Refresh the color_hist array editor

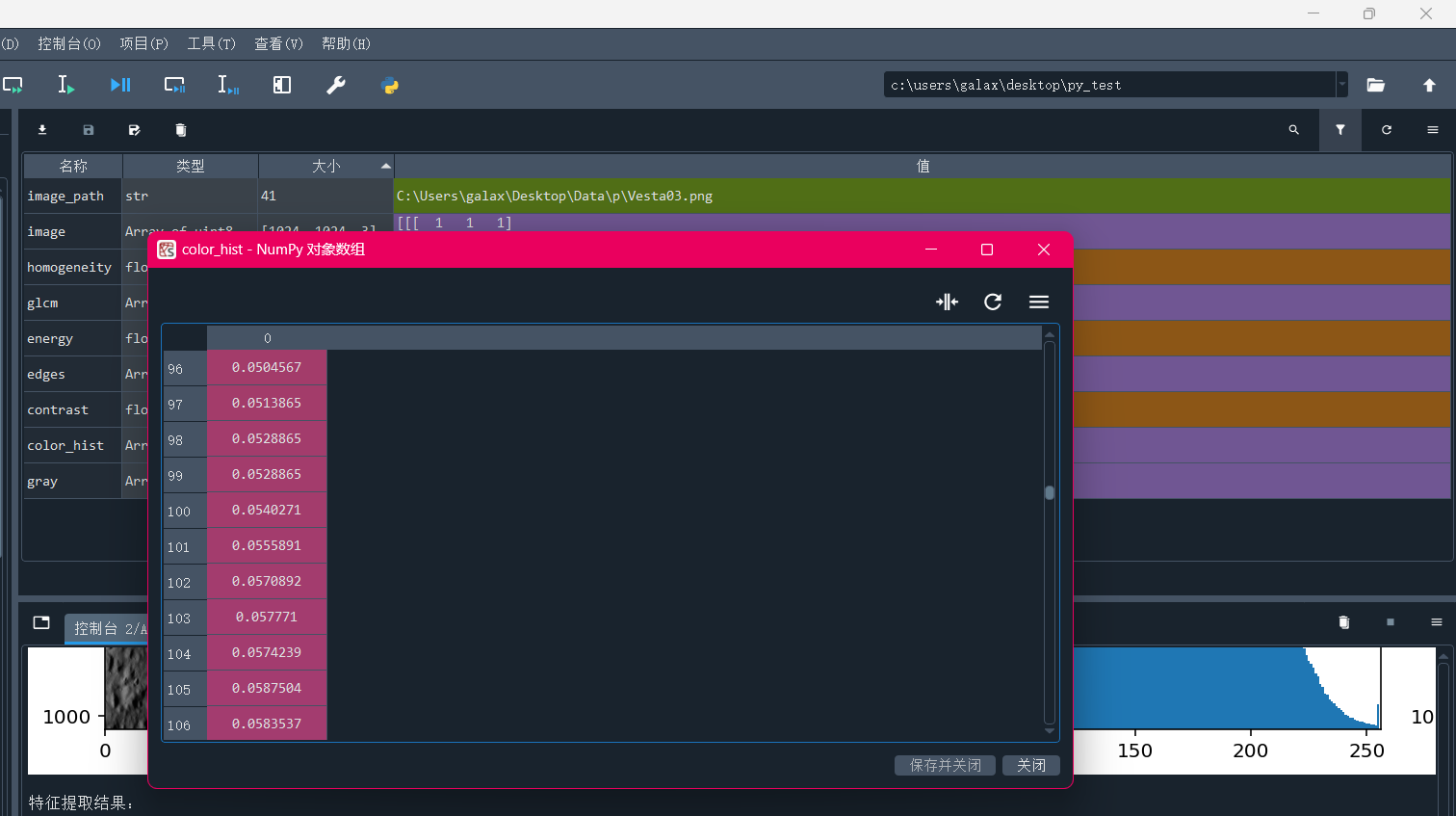tap(993, 302)
